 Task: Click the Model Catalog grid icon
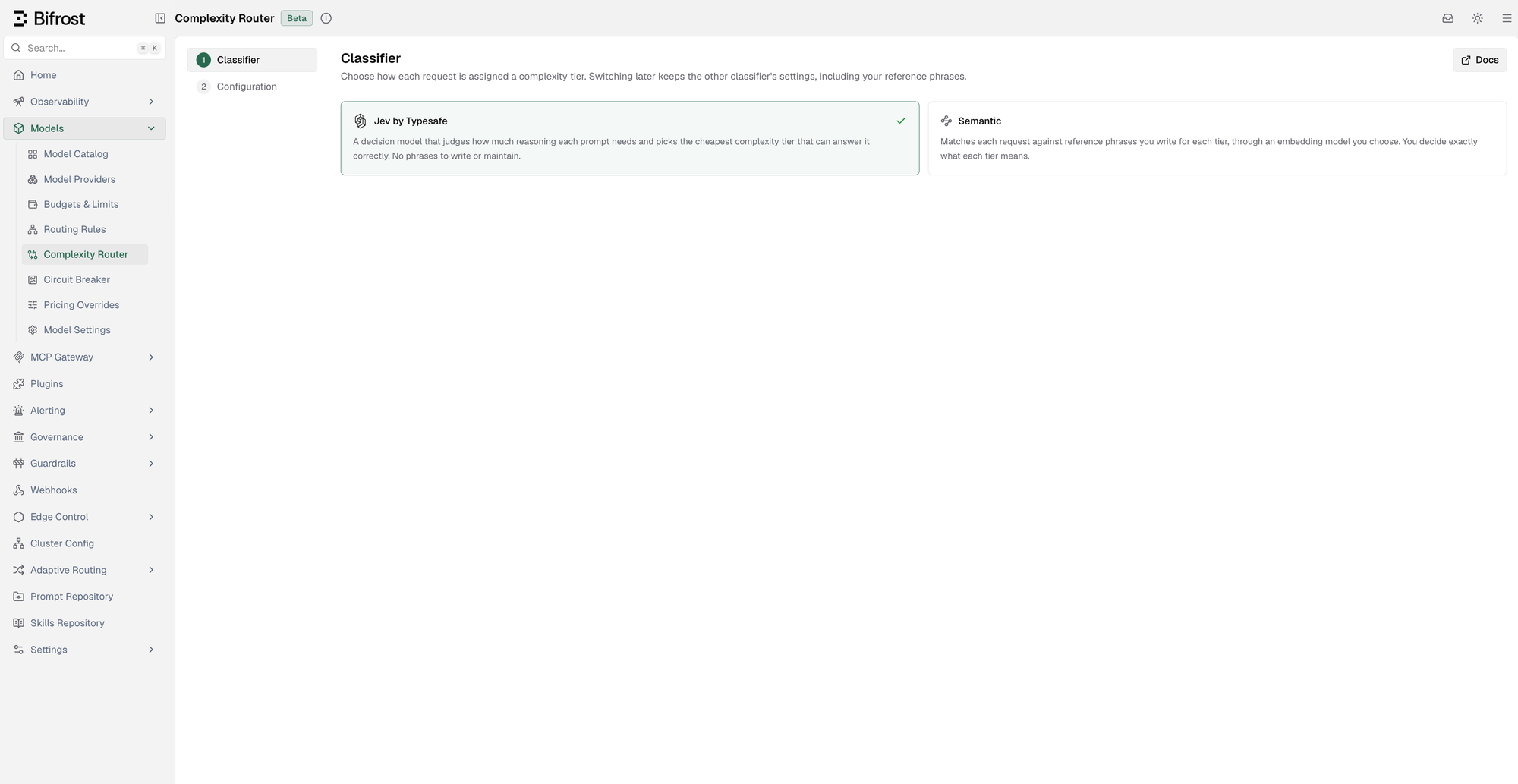tap(33, 154)
